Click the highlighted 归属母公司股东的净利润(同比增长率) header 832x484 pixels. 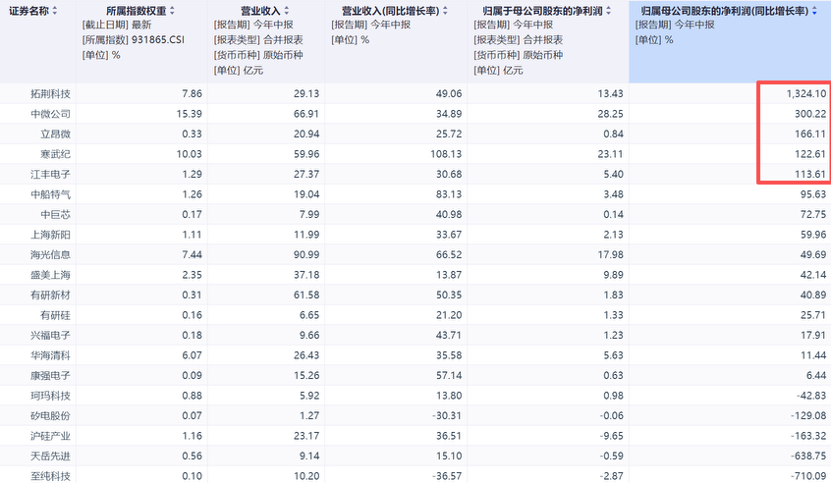725,11
